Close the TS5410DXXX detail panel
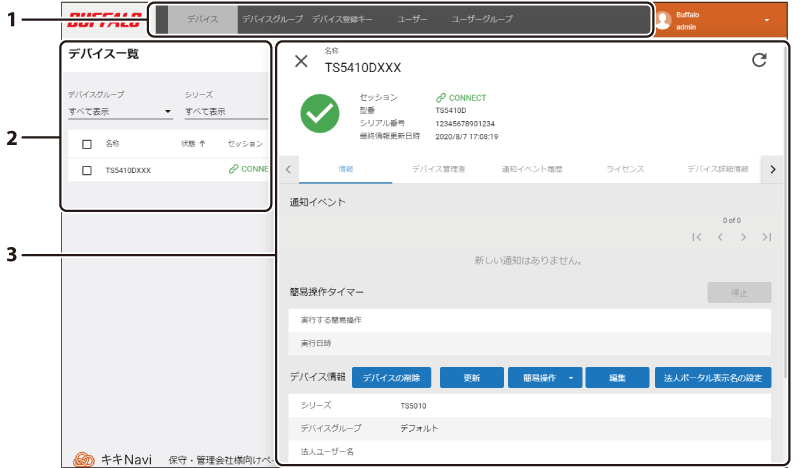The width and height of the screenshot is (800, 468). tap(301, 61)
